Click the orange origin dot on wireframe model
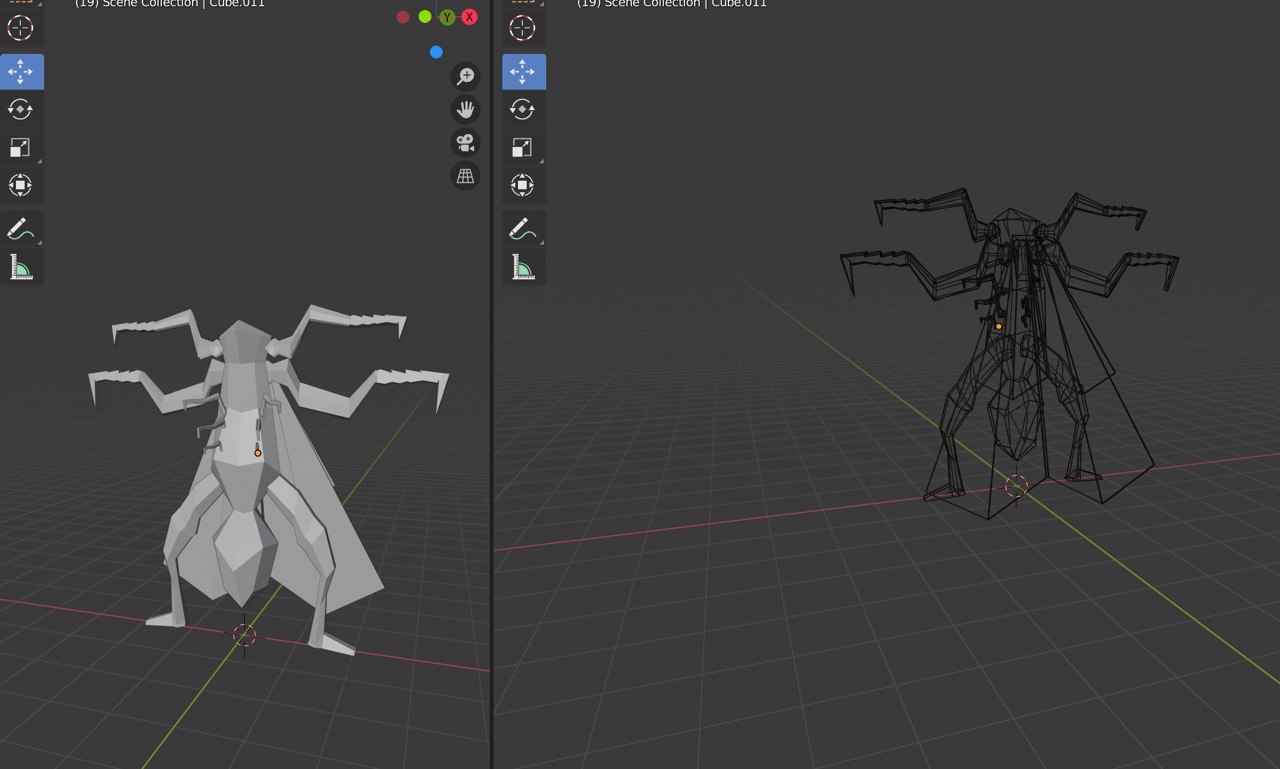1280x769 pixels. click(x=998, y=326)
